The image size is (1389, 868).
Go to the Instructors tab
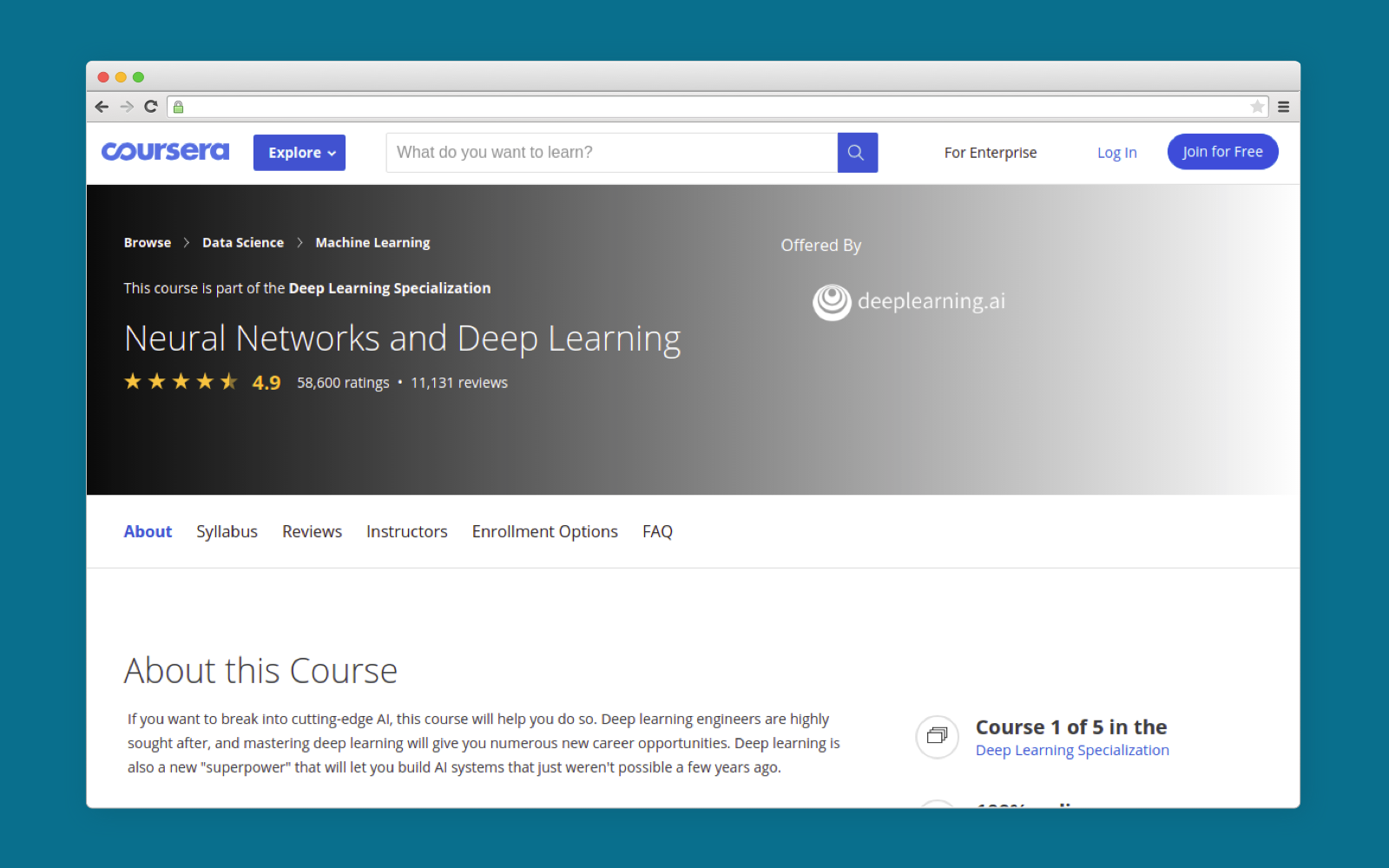click(407, 531)
